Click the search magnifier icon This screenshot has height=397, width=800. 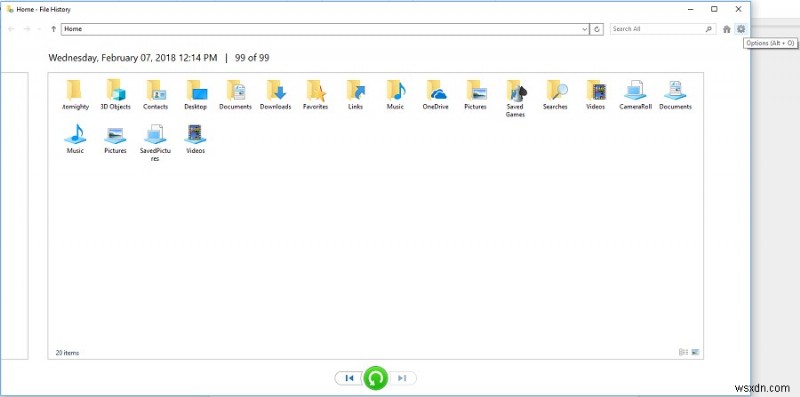(708, 29)
